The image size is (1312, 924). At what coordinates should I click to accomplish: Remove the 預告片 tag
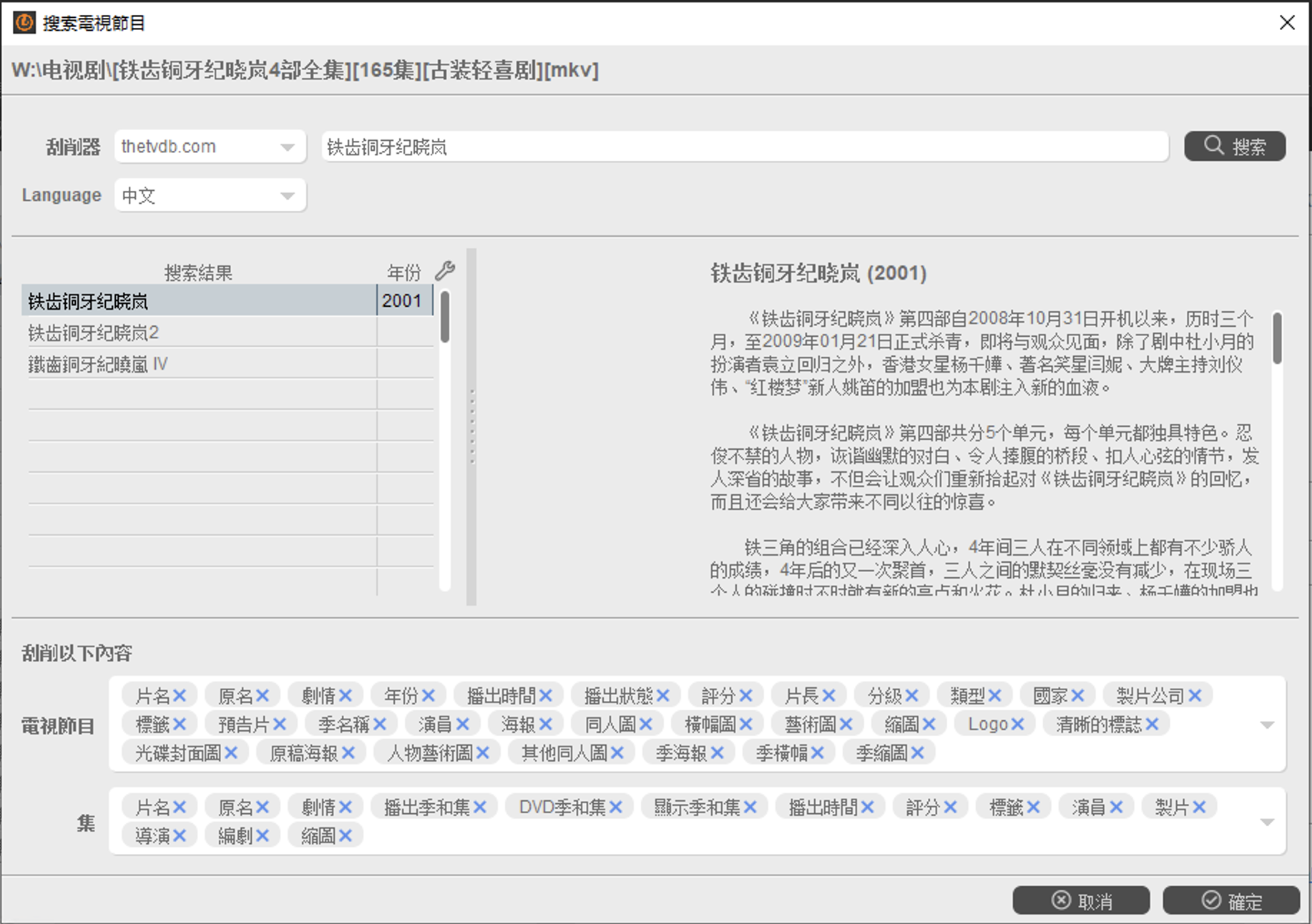click(280, 724)
